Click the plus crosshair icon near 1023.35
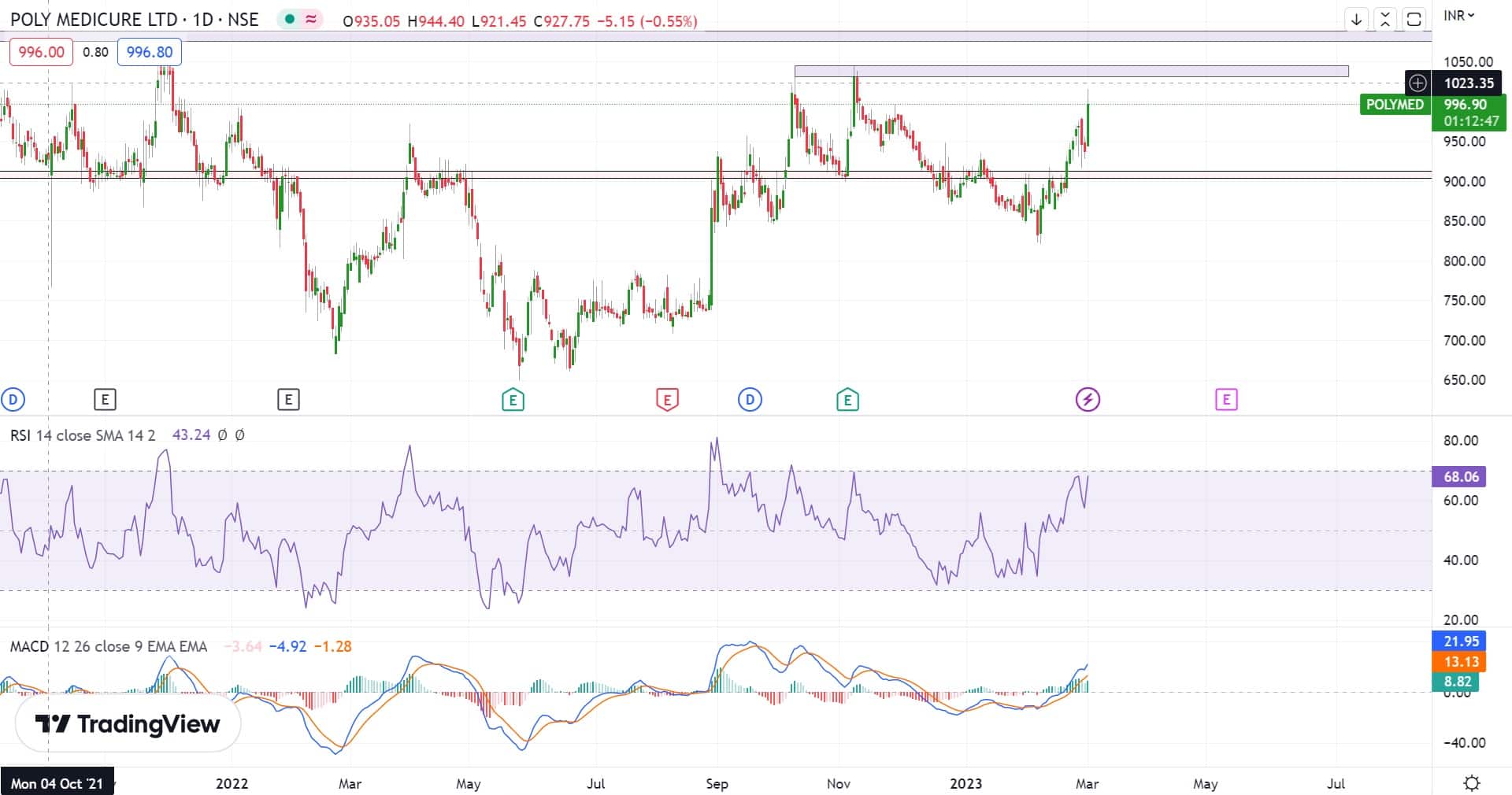 pyautogui.click(x=1417, y=83)
